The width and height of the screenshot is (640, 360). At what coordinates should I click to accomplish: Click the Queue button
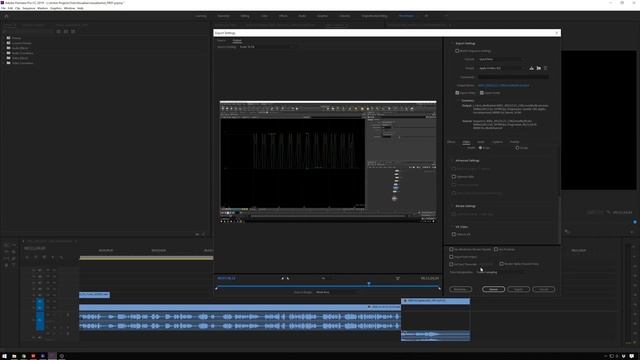tap(493, 289)
